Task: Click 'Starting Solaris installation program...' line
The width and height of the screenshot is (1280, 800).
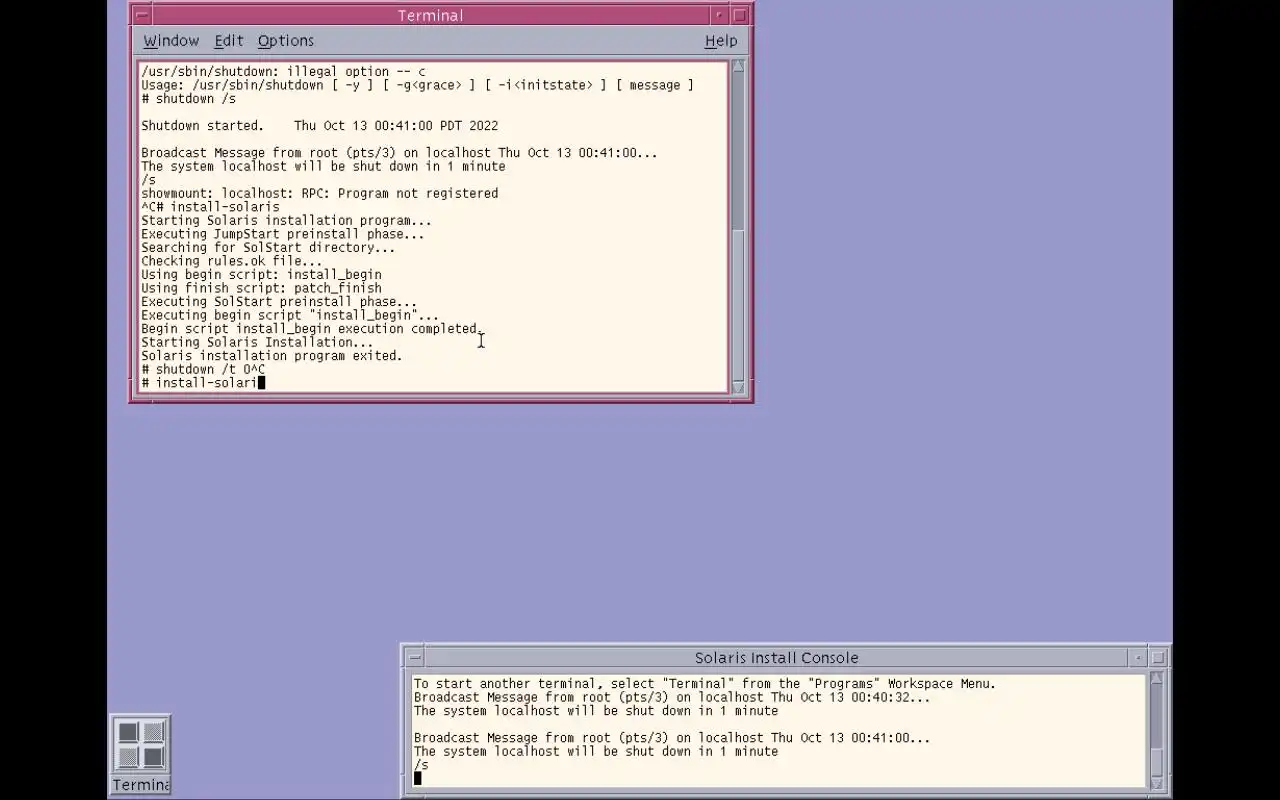Action: (x=286, y=220)
